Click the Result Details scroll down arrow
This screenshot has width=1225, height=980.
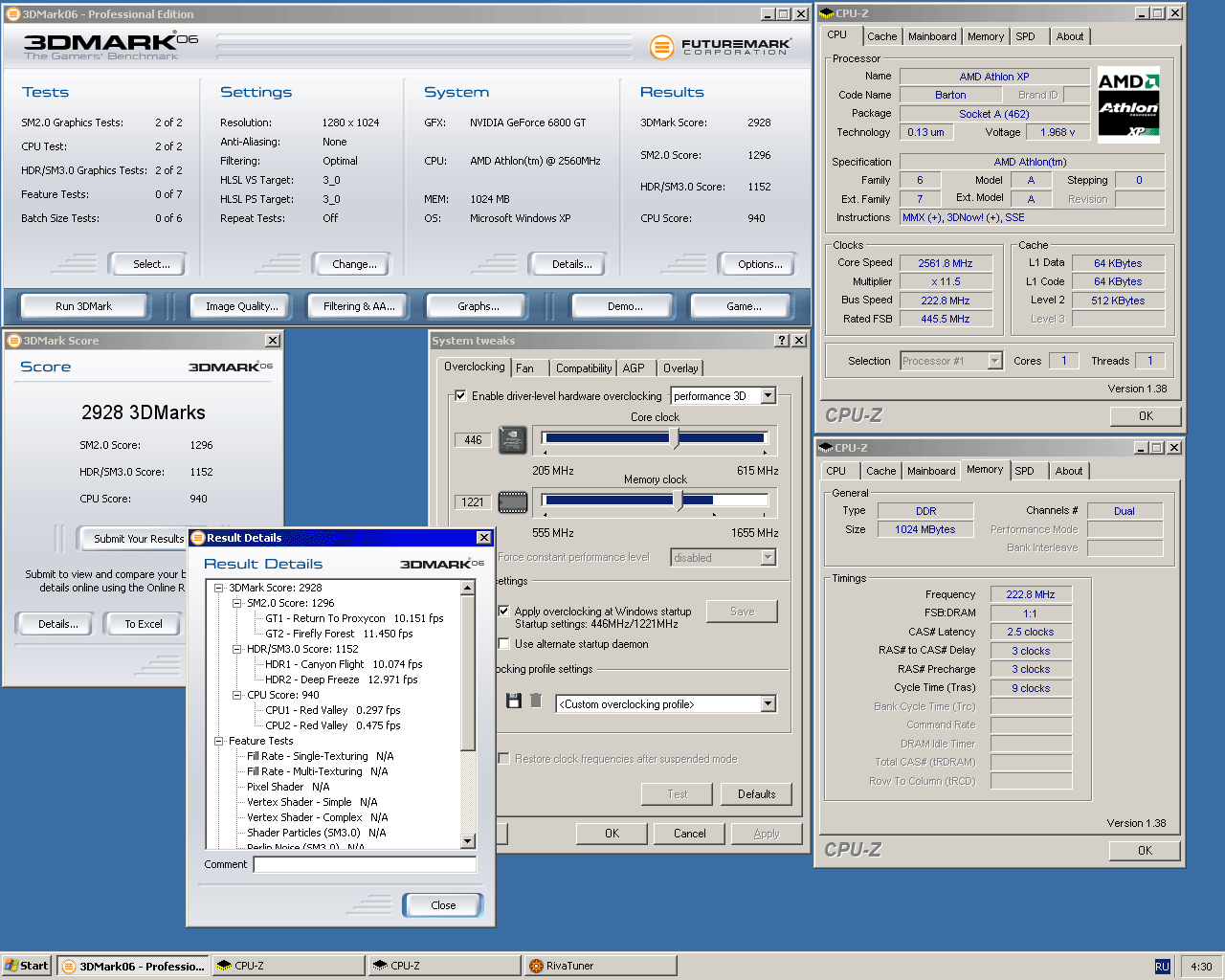tap(468, 841)
